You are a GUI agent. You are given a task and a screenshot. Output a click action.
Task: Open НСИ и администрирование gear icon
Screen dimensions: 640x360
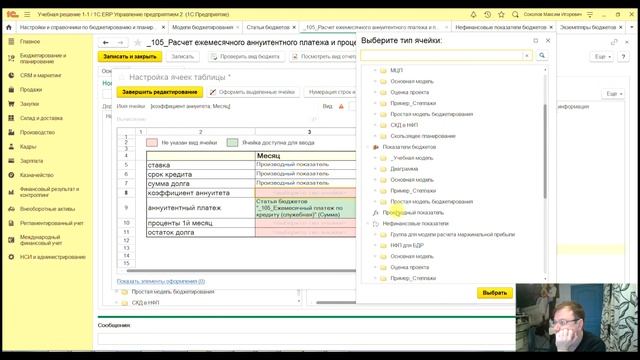coord(11,257)
